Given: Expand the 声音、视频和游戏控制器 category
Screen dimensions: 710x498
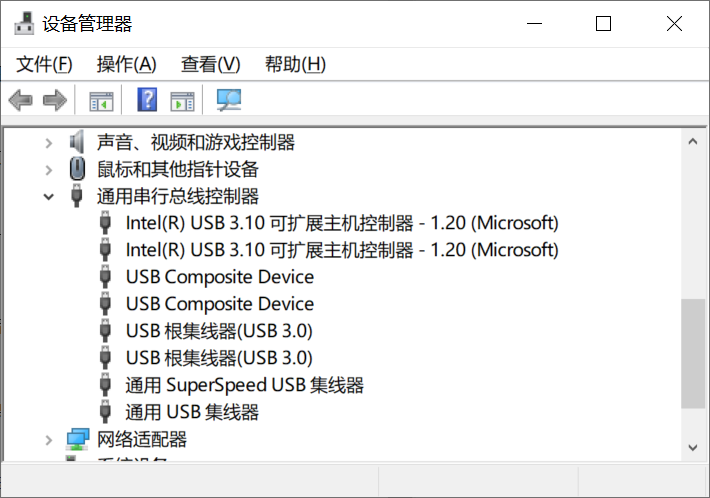Looking at the screenshot, I should click(x=48, y=143).
